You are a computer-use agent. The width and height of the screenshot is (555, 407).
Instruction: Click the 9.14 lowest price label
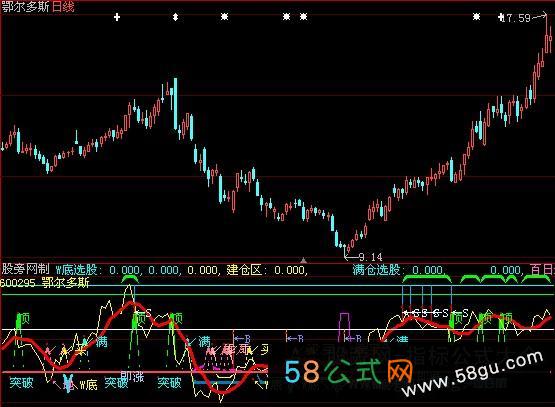coord(371,257)
